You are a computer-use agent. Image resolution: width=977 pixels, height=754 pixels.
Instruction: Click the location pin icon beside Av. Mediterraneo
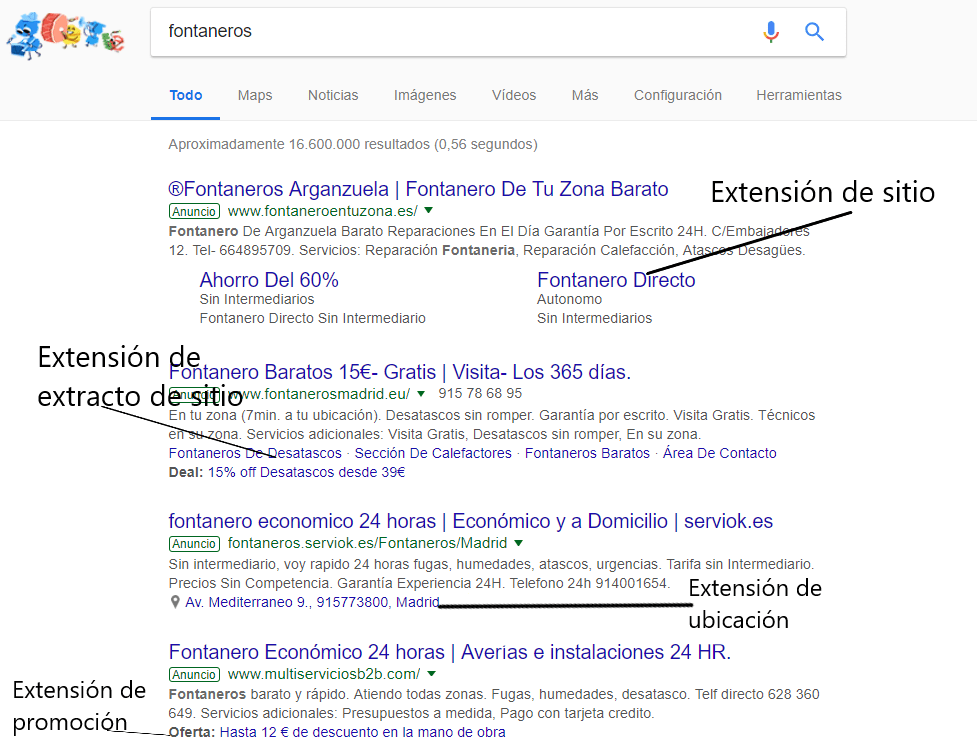point(175,602)
